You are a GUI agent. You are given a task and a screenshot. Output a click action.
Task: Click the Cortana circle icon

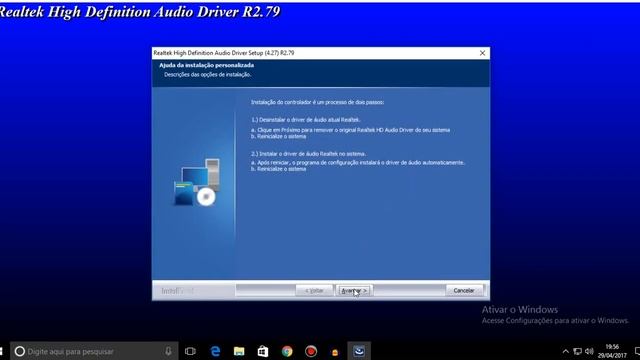point(20,351)
